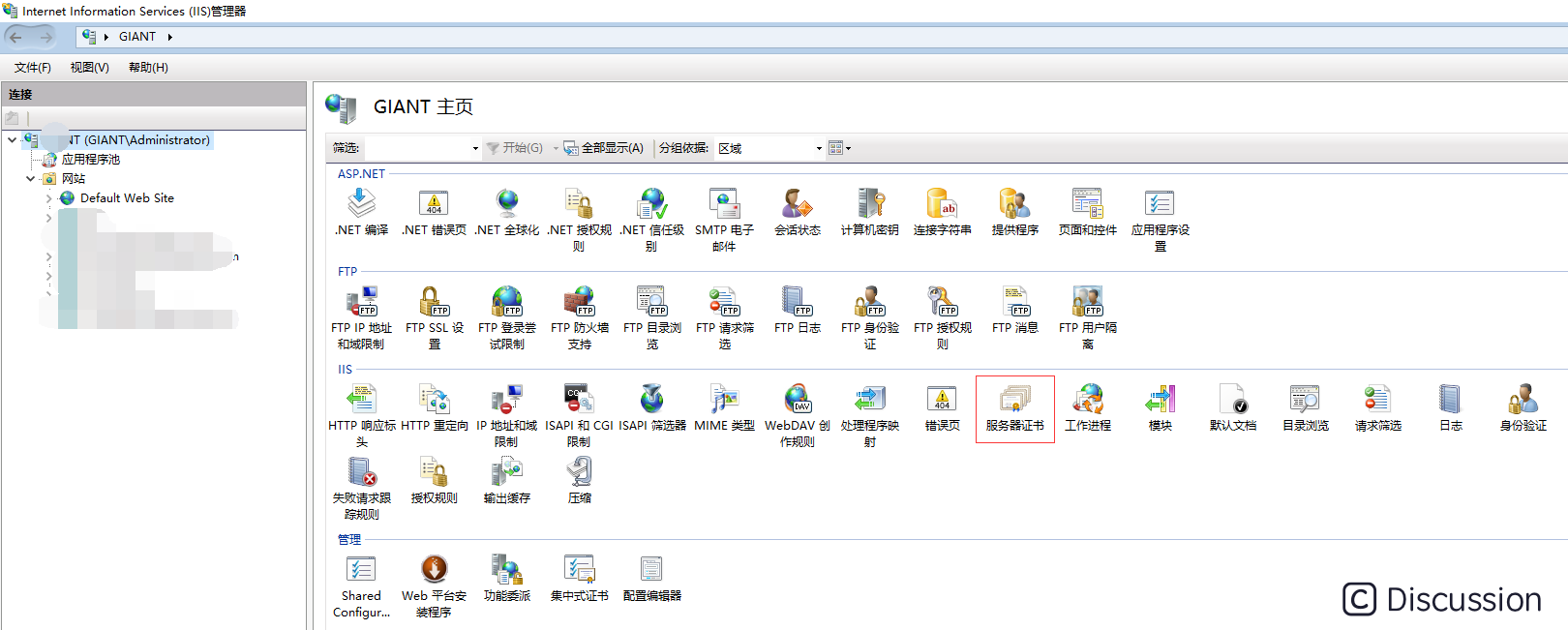This screenshot has height=630, width=1568.
Task: Open 输出缓存
Action: pyautogui.click(x=506, y=480)
